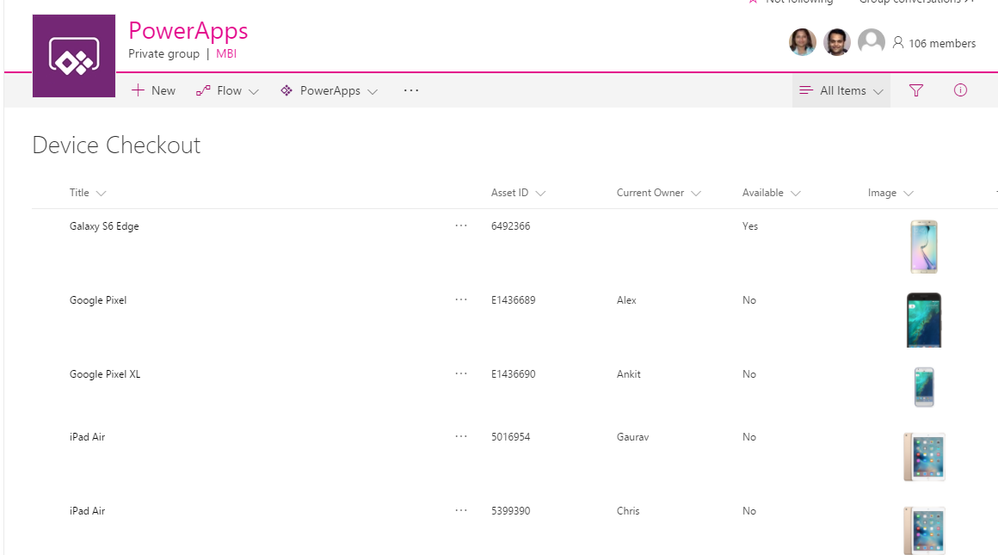Open the PowerApps group logo tile
Viewport: 998px width, 555px height.
tap(74, 56)
